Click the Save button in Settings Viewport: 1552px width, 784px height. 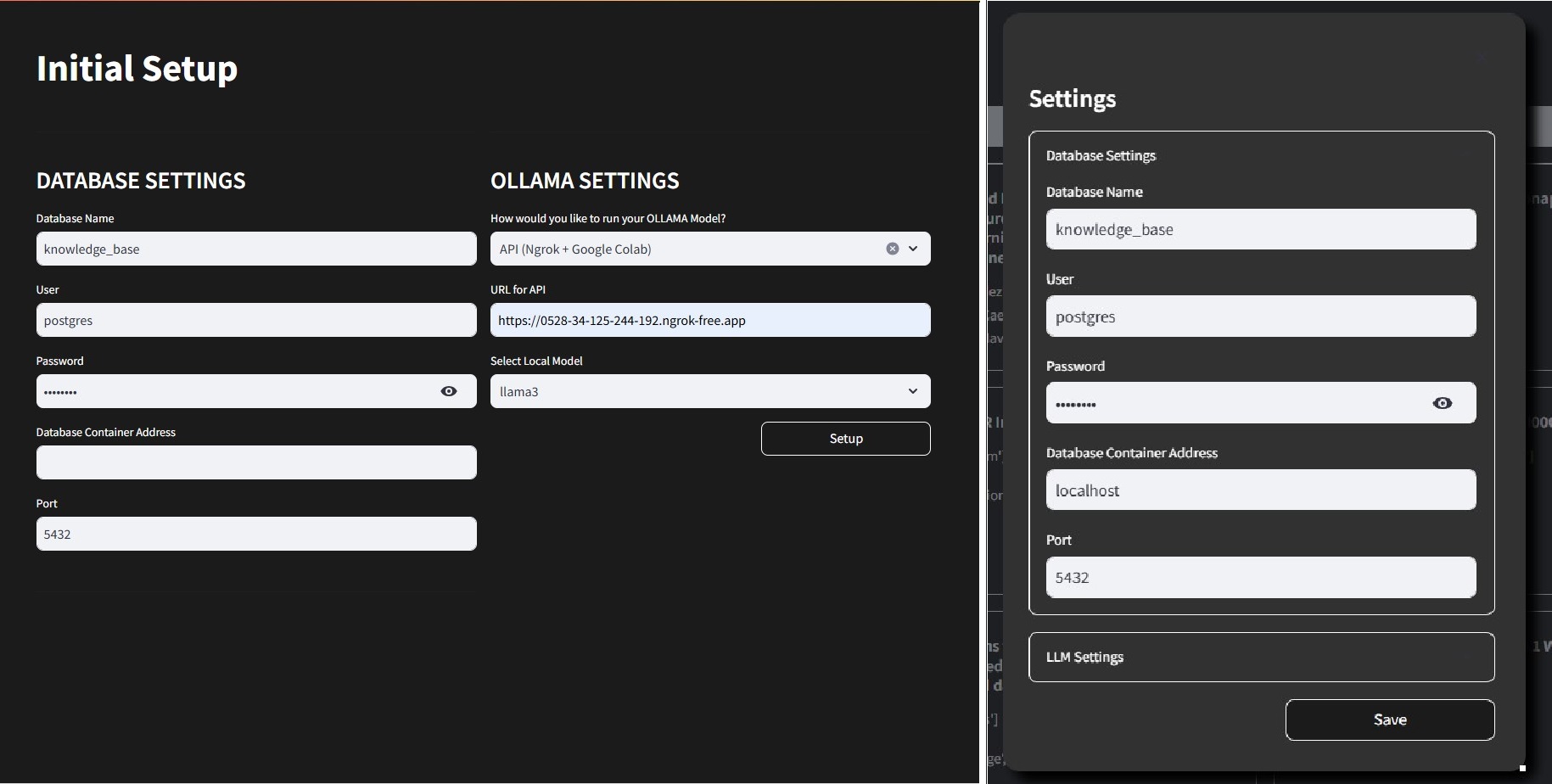1390,720
